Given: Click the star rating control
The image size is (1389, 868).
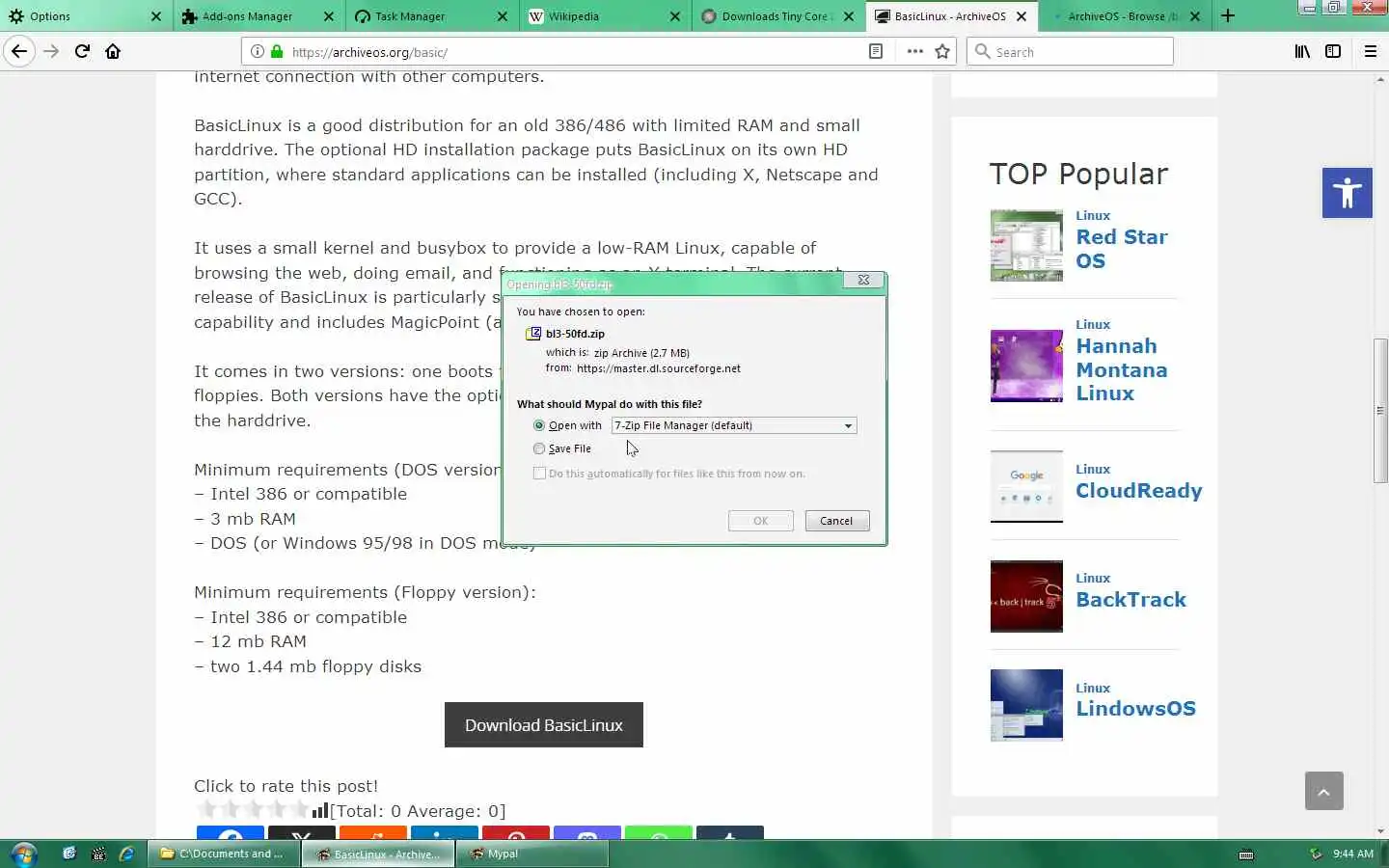Looking at the screenshot, I should pos(252,810).
